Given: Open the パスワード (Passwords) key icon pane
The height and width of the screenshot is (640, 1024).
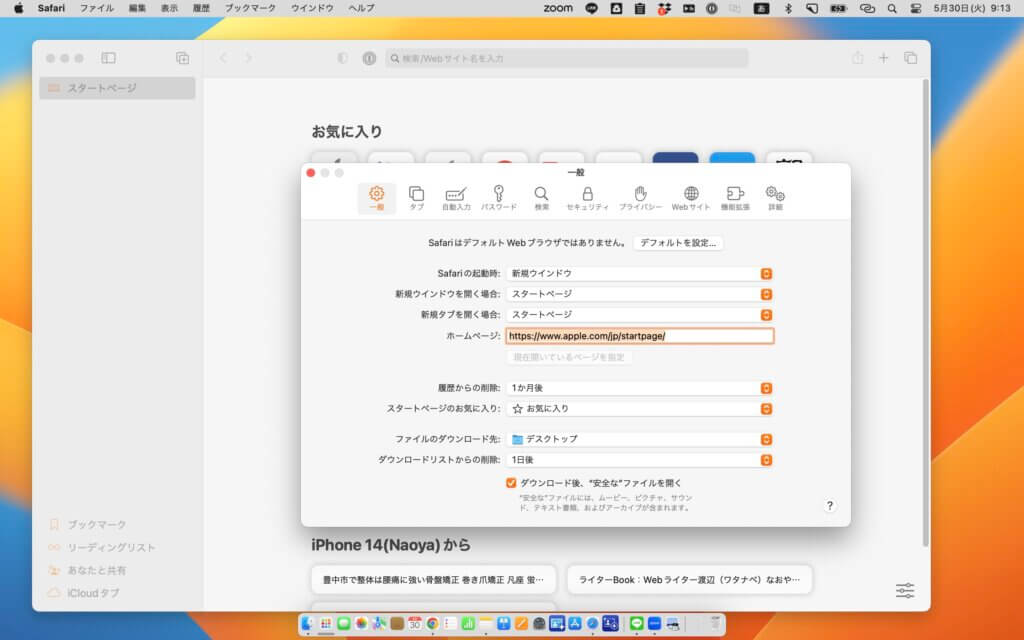Looking at the screenshot, I should pyautogui.click(x=498, y=198).
